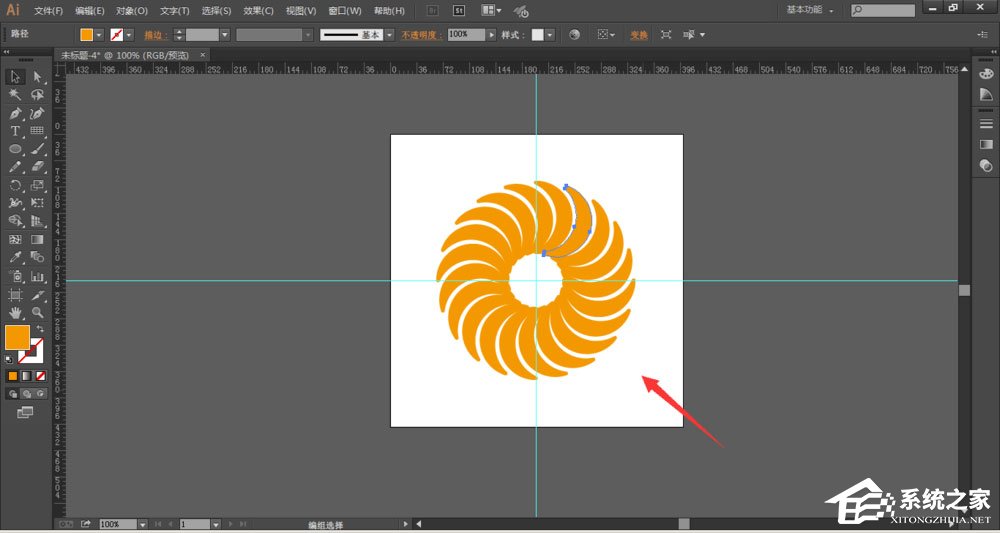Open the fill color dropdown in control bar

pos(100,34)
